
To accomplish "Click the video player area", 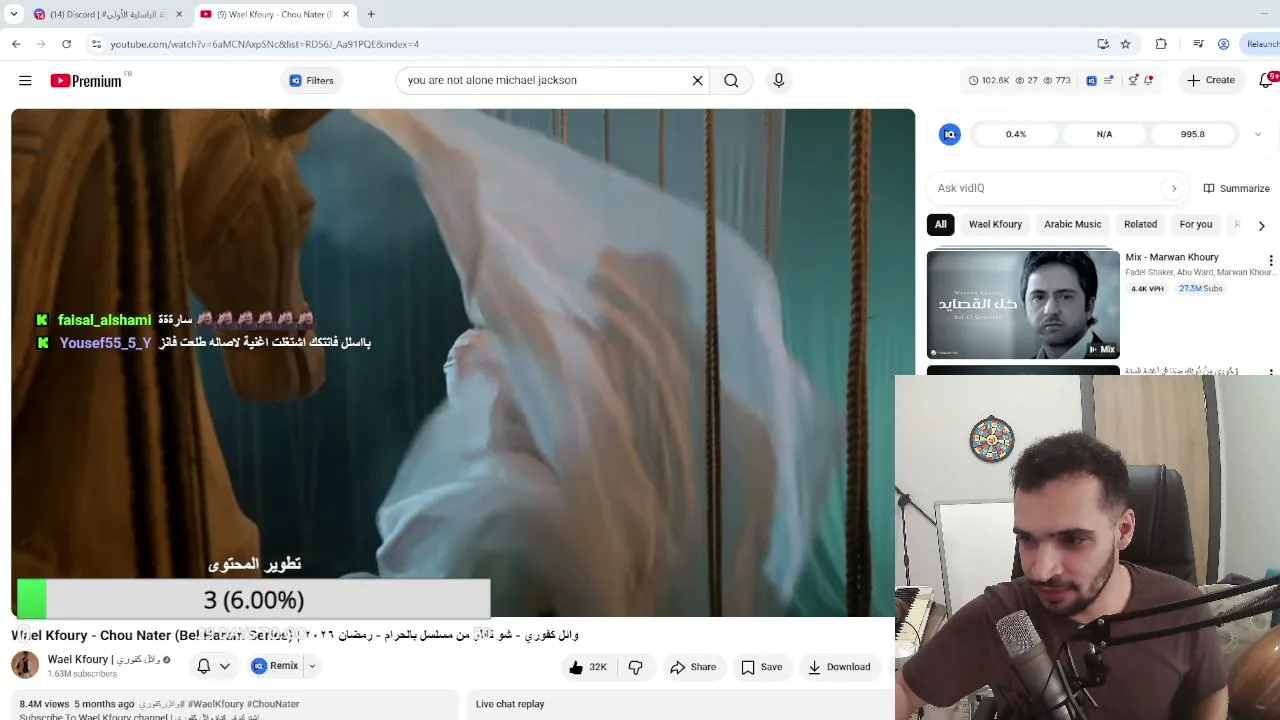I will [x=463, y=363].
